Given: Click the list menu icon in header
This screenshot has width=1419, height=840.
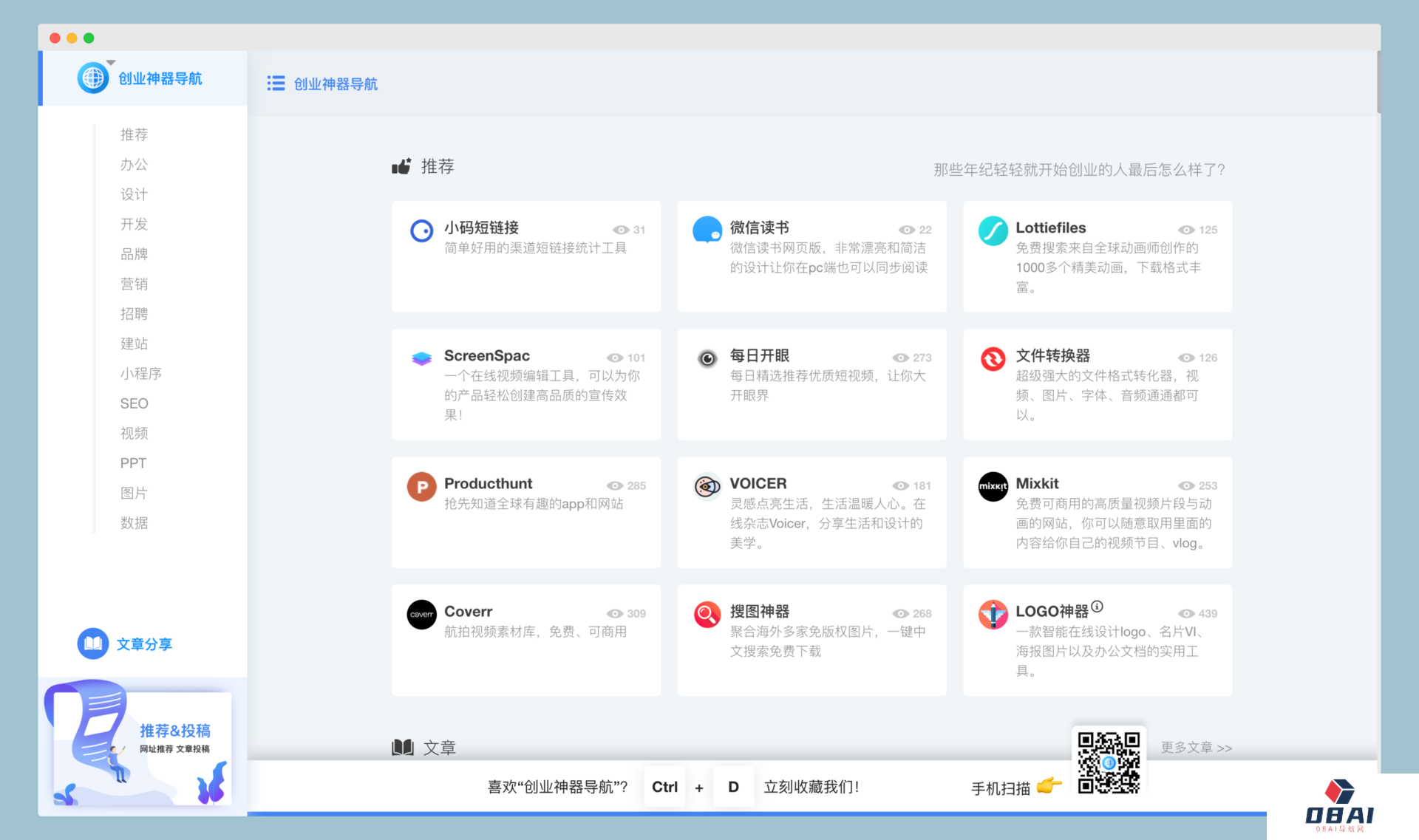Looking at the screenshot, I should pyautogui.click(x=276, y=83).
